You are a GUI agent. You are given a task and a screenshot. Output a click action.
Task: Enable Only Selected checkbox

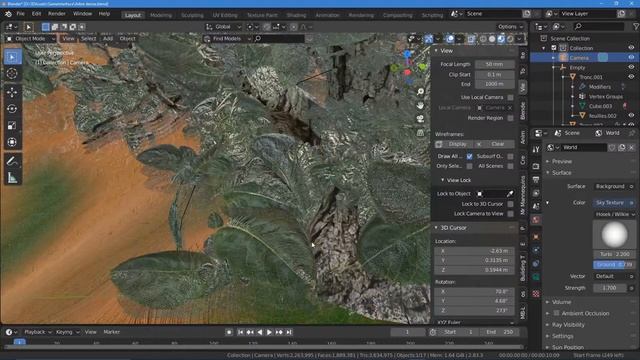469,166
